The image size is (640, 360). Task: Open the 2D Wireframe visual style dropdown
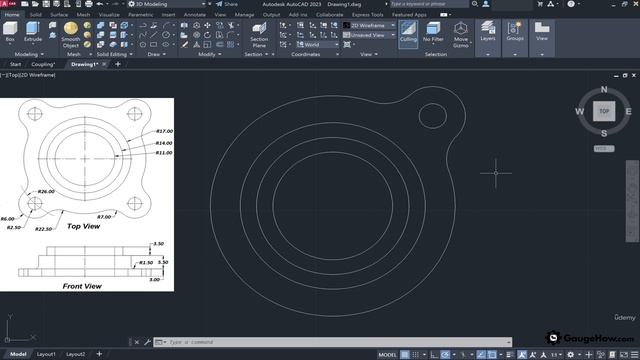(369, 25)
